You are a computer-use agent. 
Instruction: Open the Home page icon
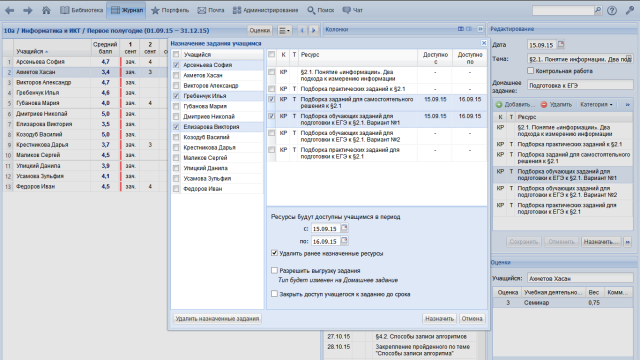point(46,10)
